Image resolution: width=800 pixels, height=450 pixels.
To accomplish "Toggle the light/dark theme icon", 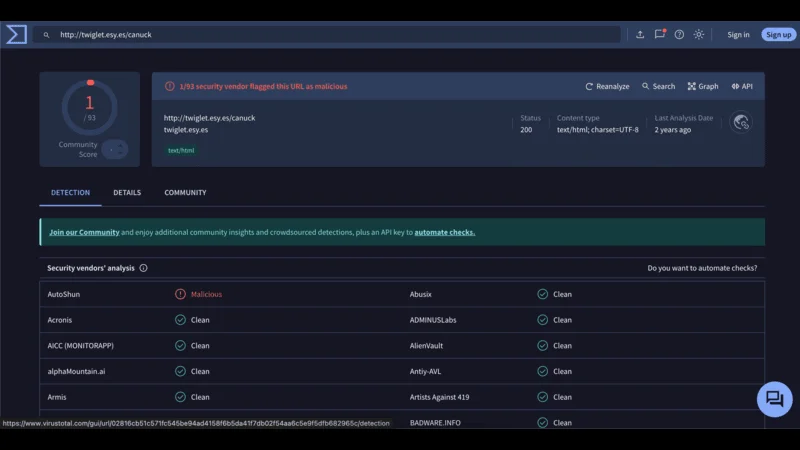I will (699, 34).
